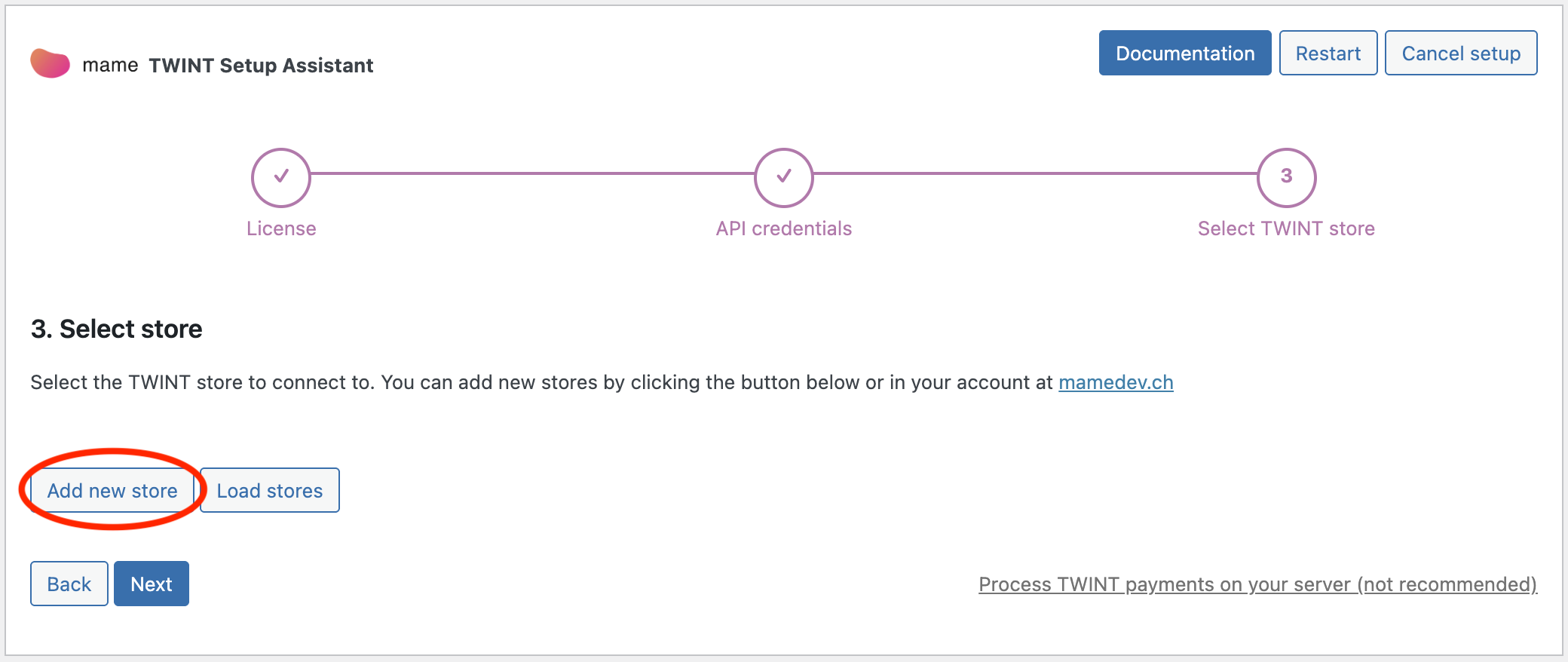Proceed with the Next button
The image size is (1568, 662).
(x=152, y=584)
